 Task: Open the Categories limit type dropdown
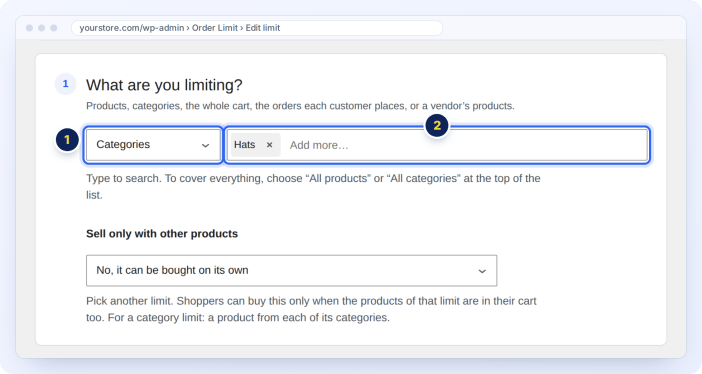[x=154, y=145]
